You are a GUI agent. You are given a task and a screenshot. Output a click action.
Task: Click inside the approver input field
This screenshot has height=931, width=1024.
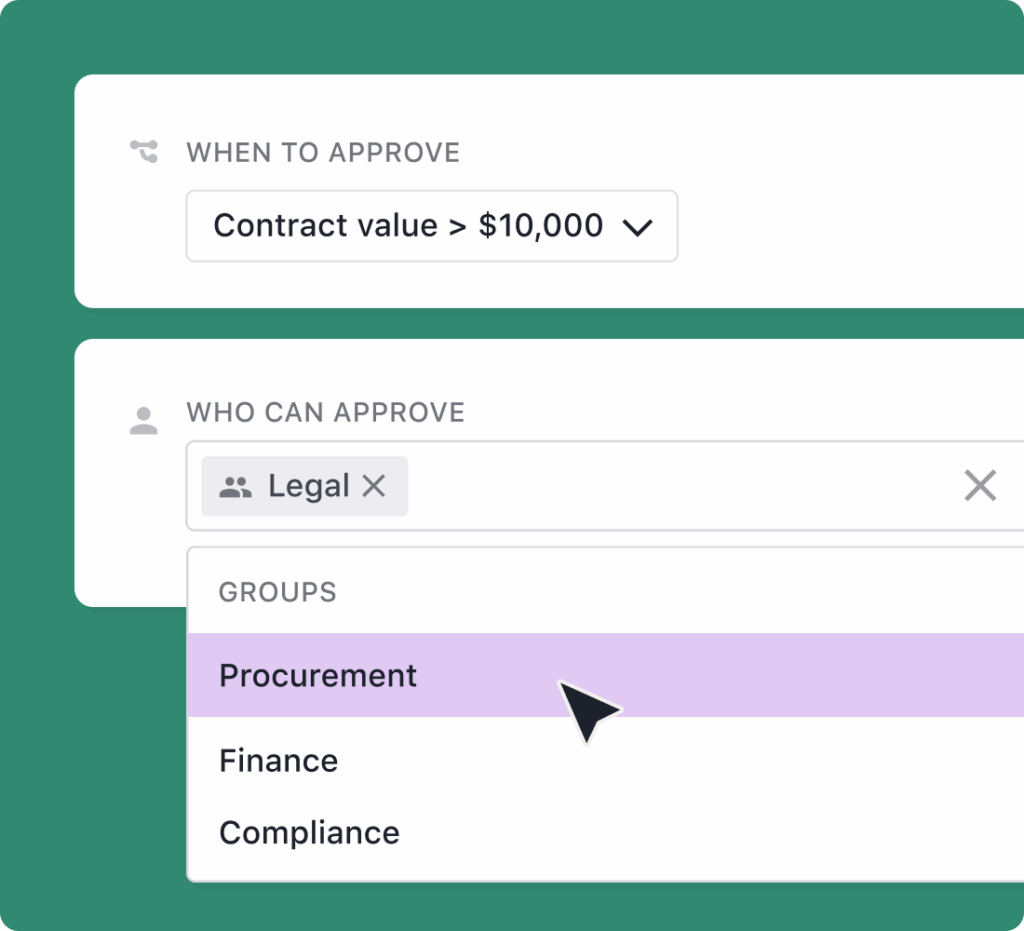pos(650,486)
